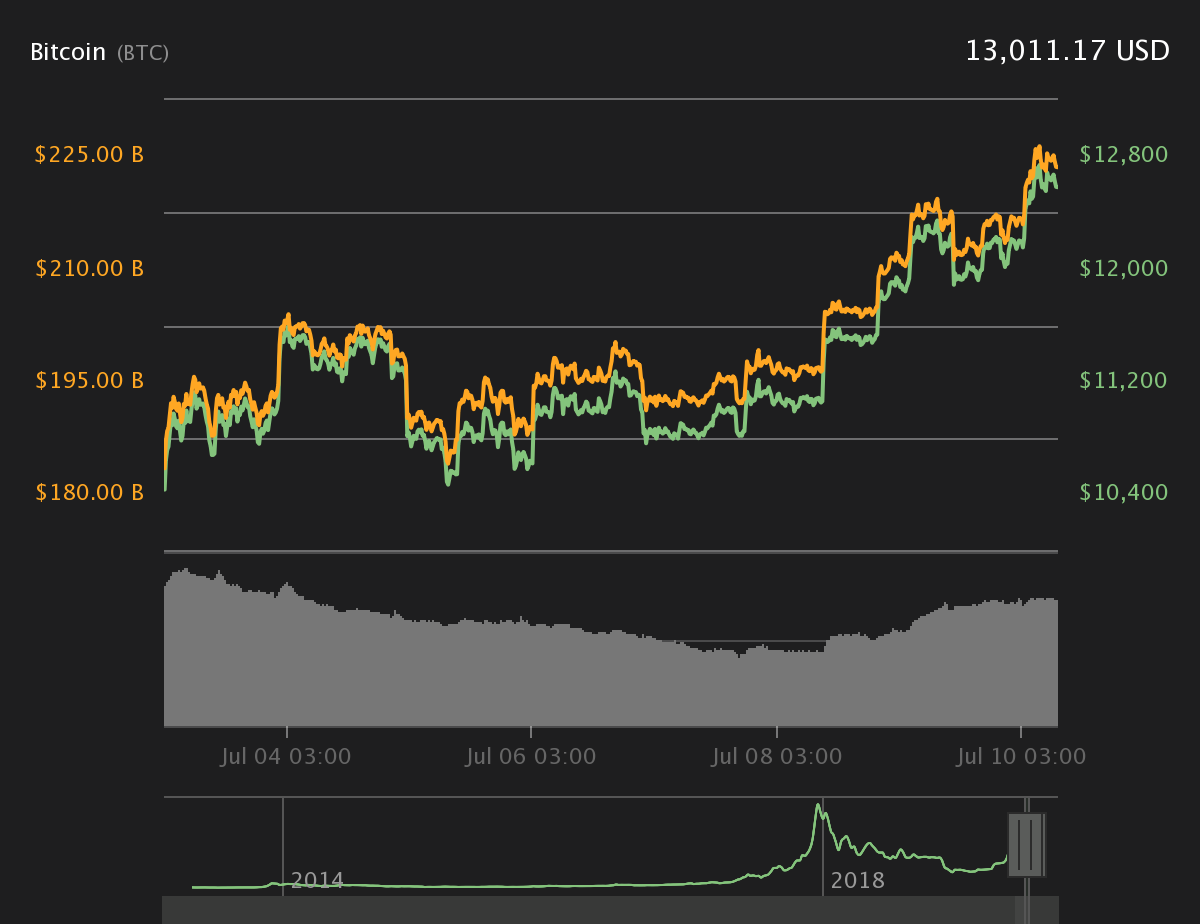Click the 2018 price peak in navigator

click(818, 807)
